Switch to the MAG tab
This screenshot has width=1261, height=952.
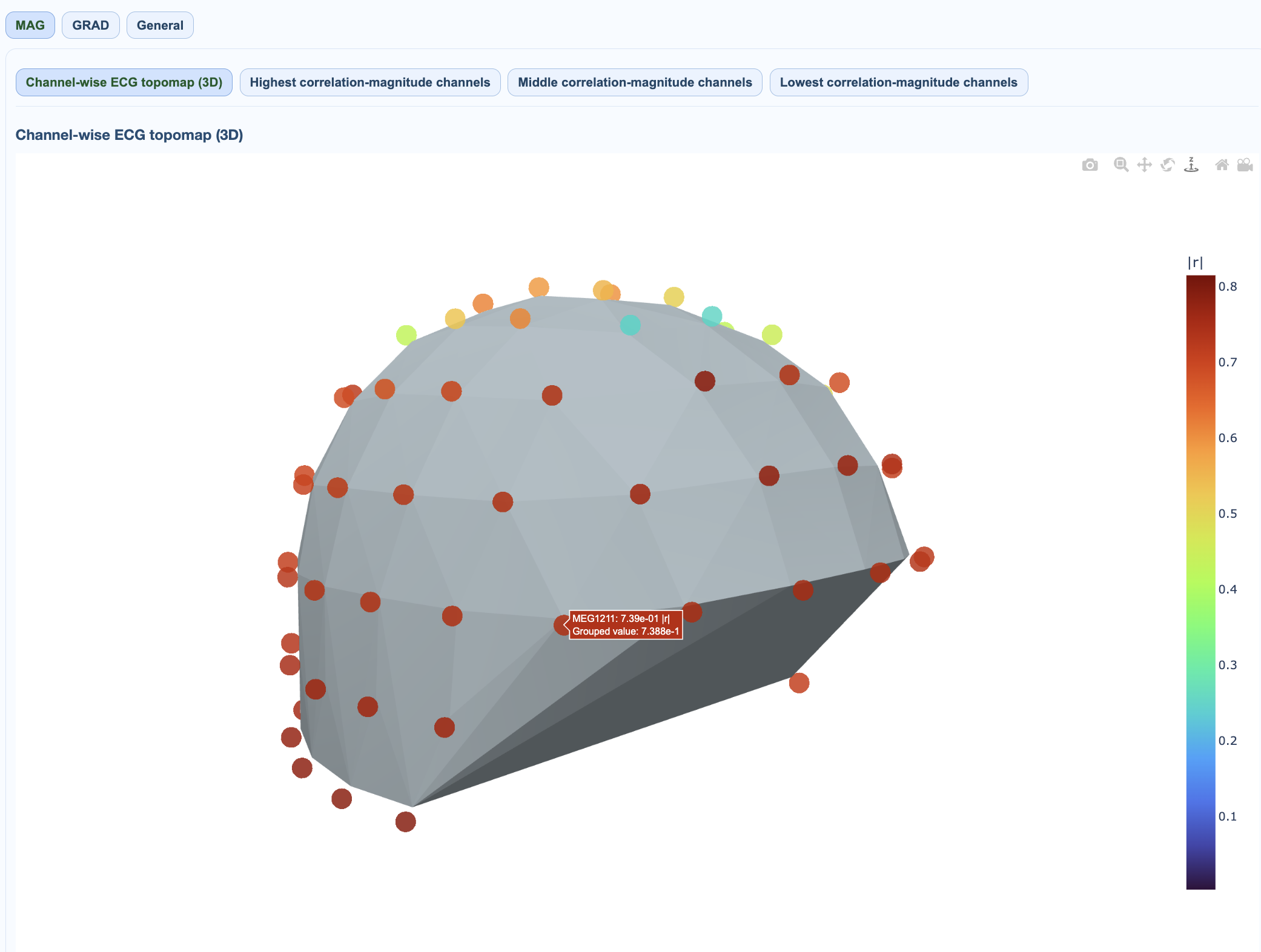30,25
